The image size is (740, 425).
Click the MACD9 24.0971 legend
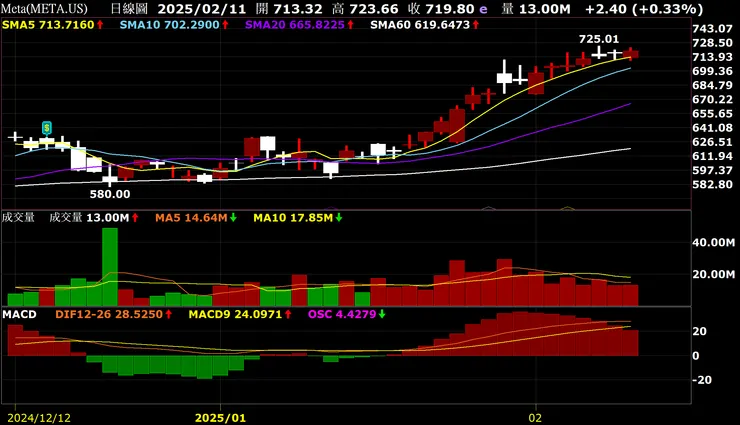point(240,314)
